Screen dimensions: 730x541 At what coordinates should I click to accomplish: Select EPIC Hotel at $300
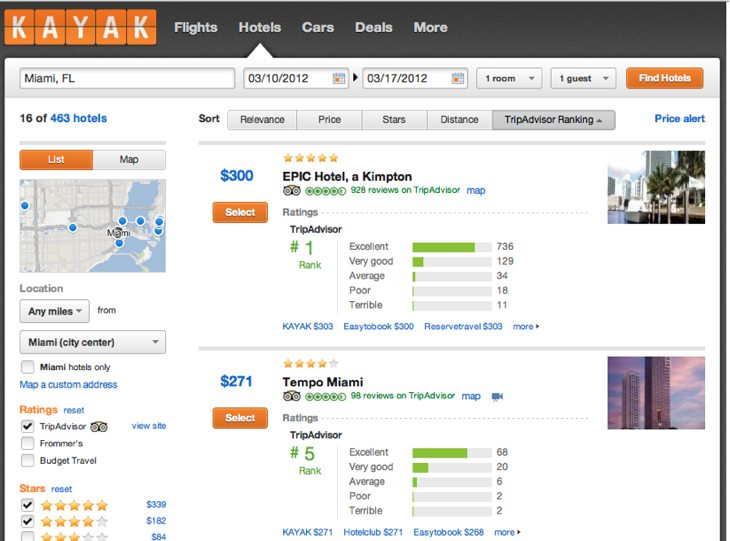tap(240, 212)
